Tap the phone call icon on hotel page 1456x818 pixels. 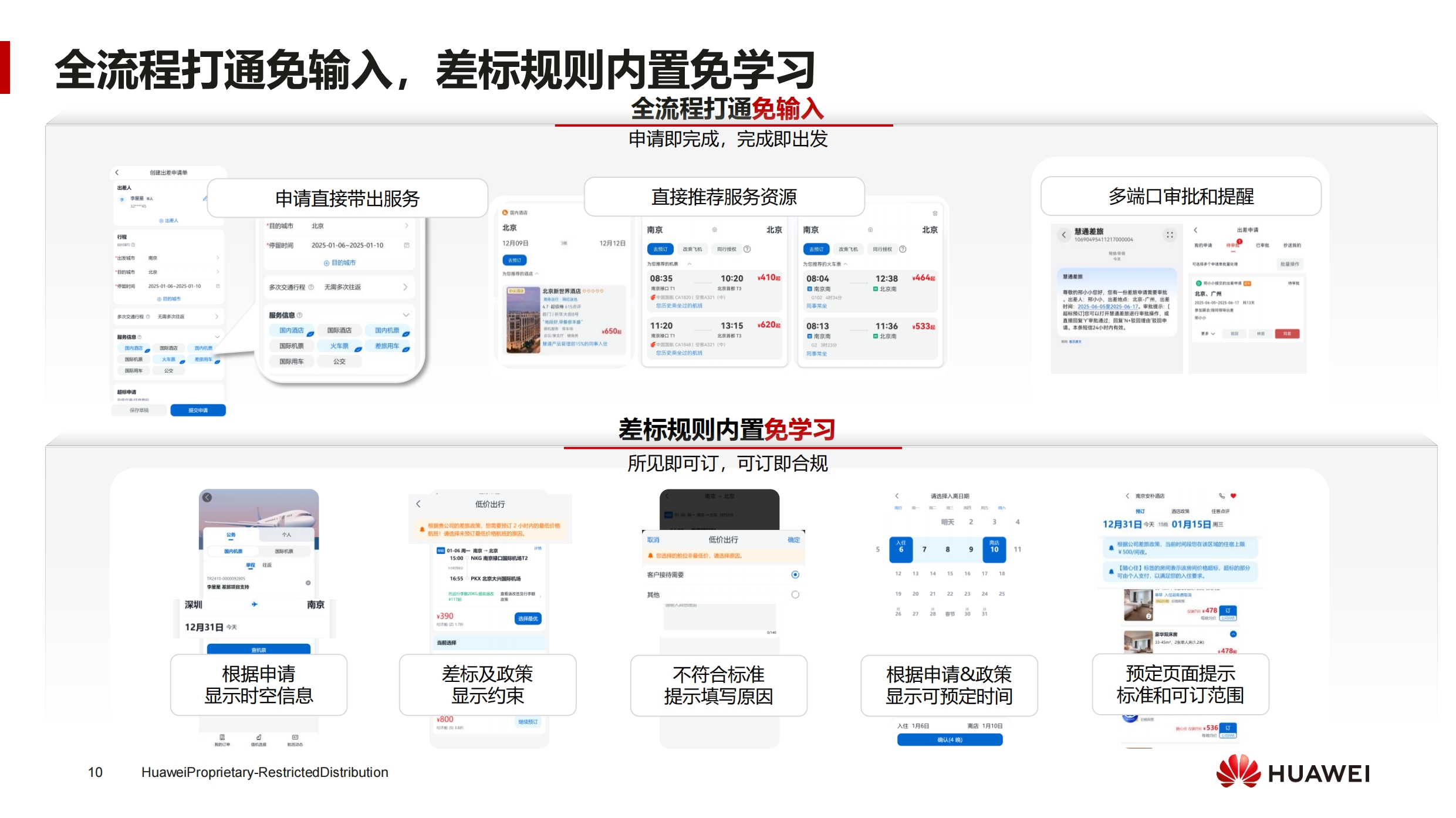(1222, 496)
